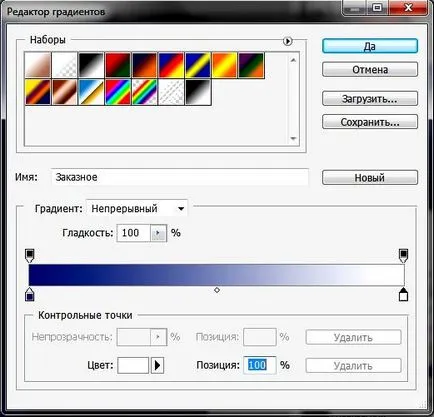Choose the rainbow spectrum gradient preset

[x=118, y=92]
